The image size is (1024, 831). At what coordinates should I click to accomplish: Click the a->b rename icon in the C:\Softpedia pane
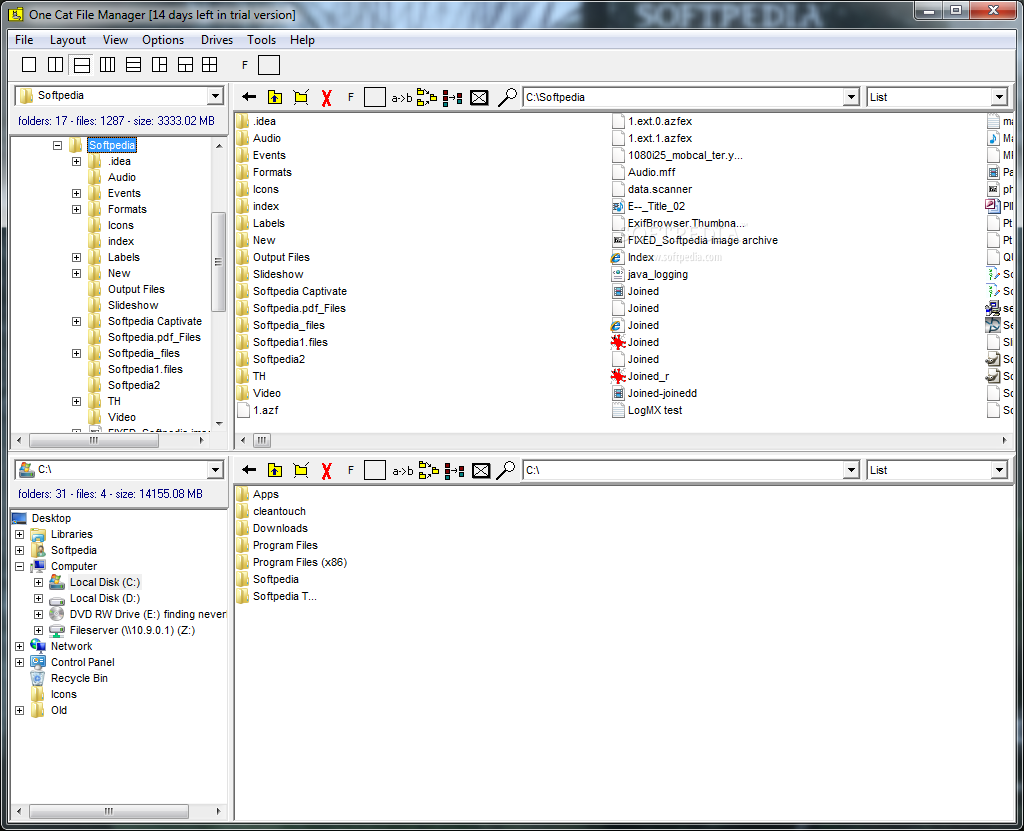click(x=402, y=98)
